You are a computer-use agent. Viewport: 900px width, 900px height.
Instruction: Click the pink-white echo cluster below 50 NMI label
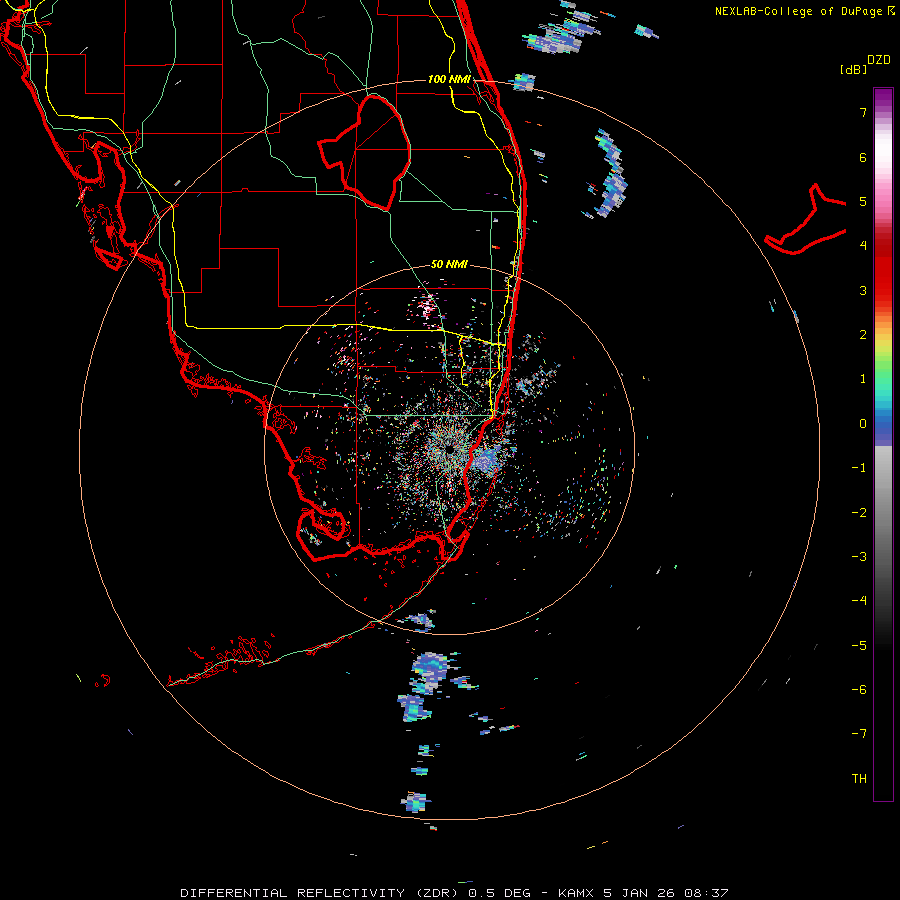click(427, 305)
